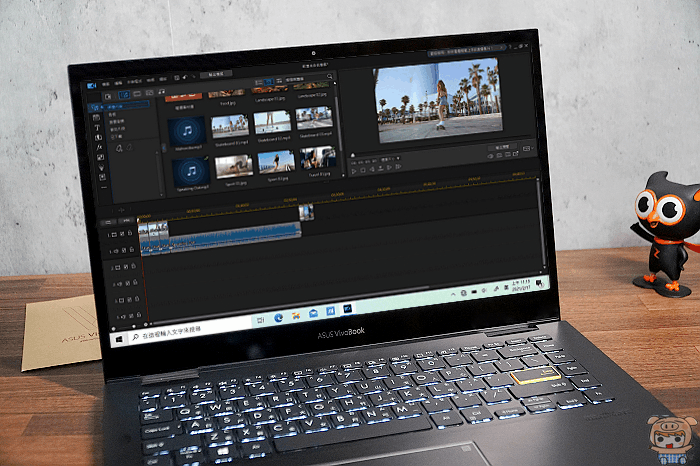Viewport: 700px width, 466px height.
Task: Switch library to details list view
Action: [258, 83]
